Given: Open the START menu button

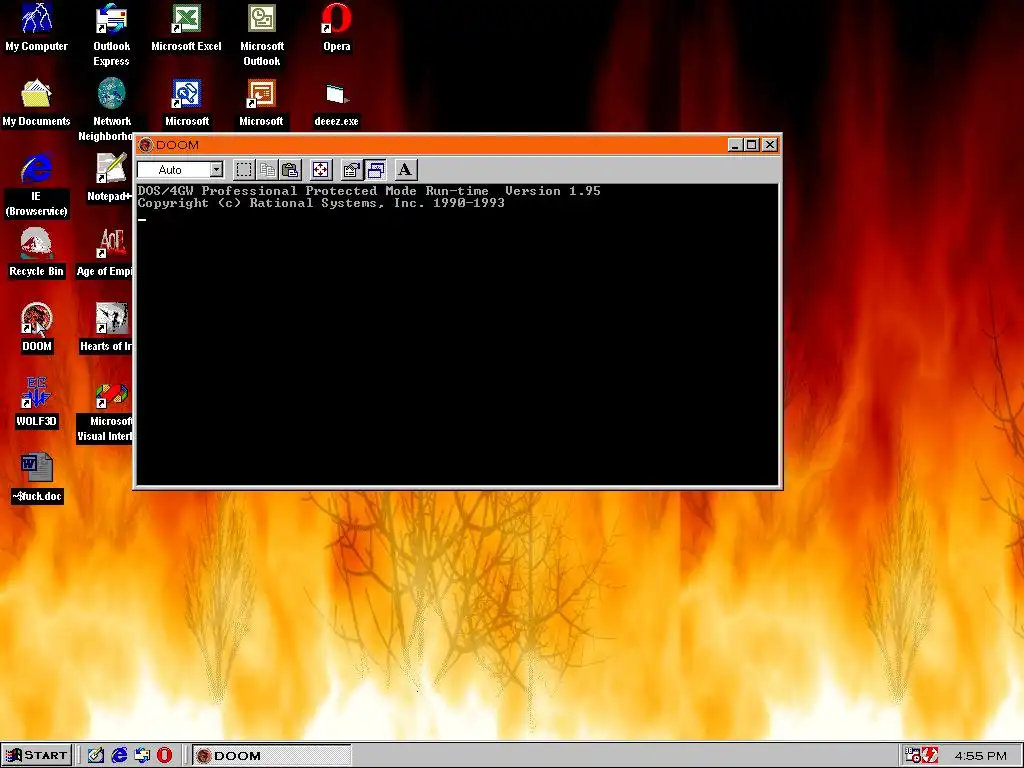Looking at the screenshot, I should point(37,756).
